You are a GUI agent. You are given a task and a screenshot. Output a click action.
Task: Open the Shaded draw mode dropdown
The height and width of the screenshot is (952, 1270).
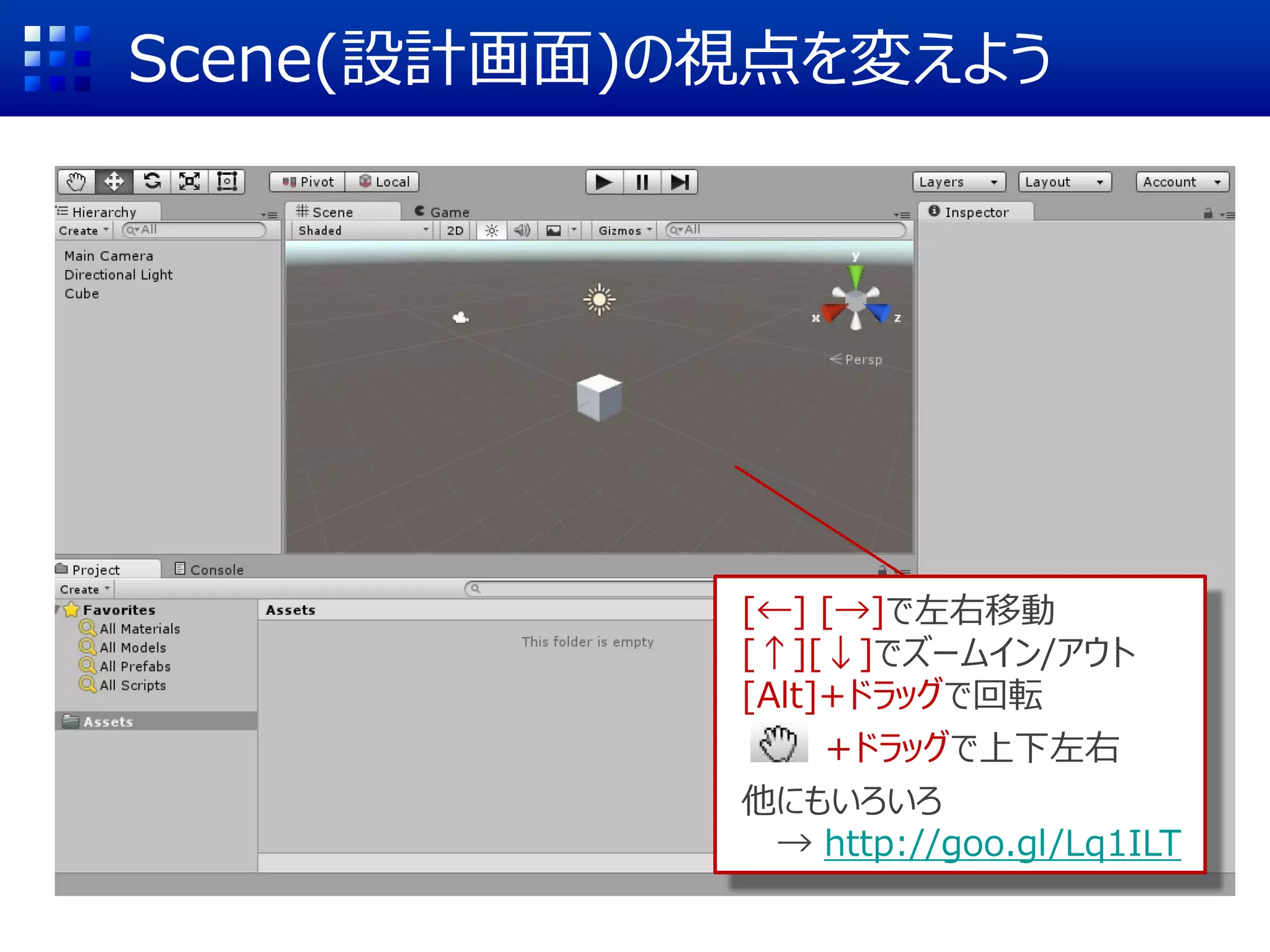pos(363,231)
